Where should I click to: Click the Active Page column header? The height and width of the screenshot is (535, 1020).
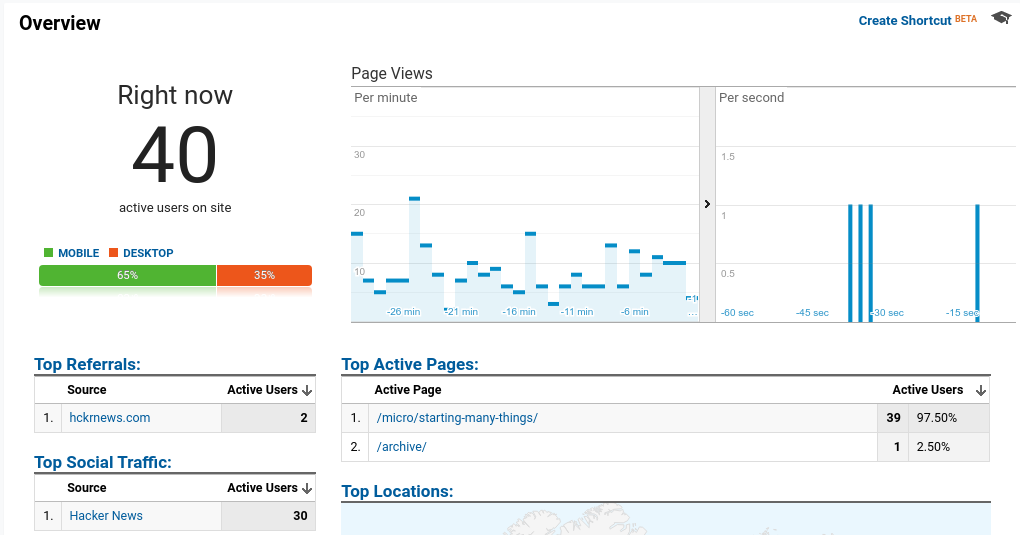point(408,390)
